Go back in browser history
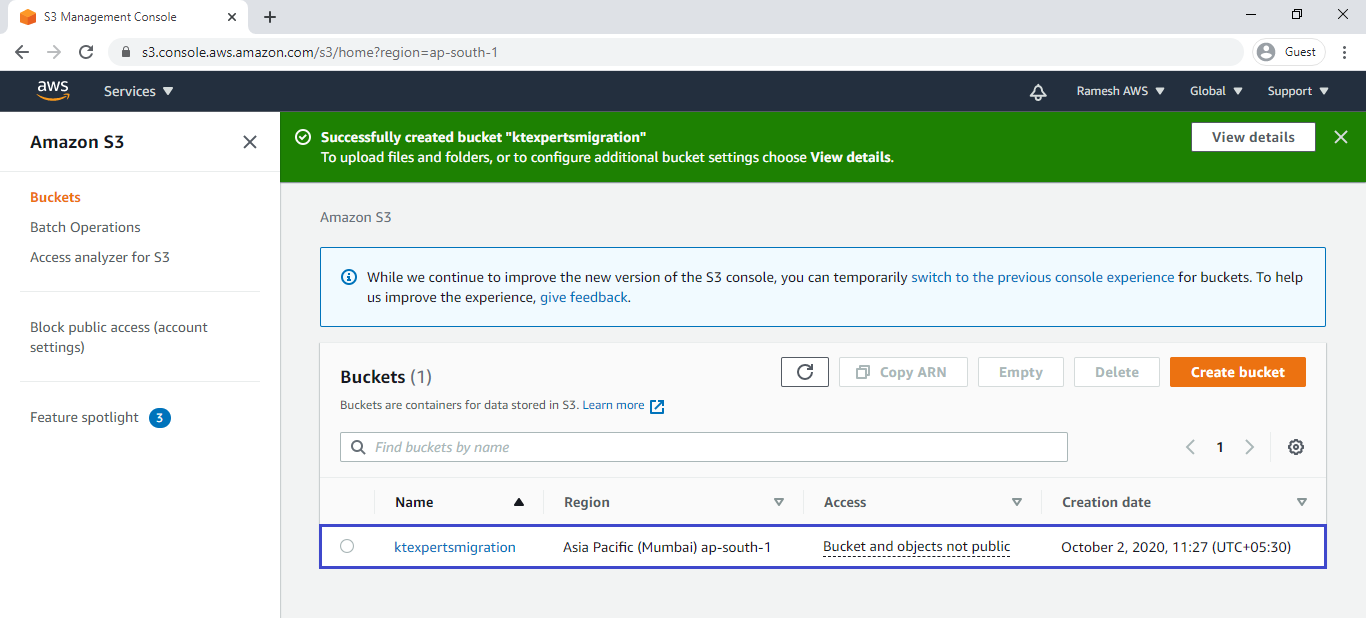The height and width of the screenshot is (618, 1366). (x=22, y=52)
